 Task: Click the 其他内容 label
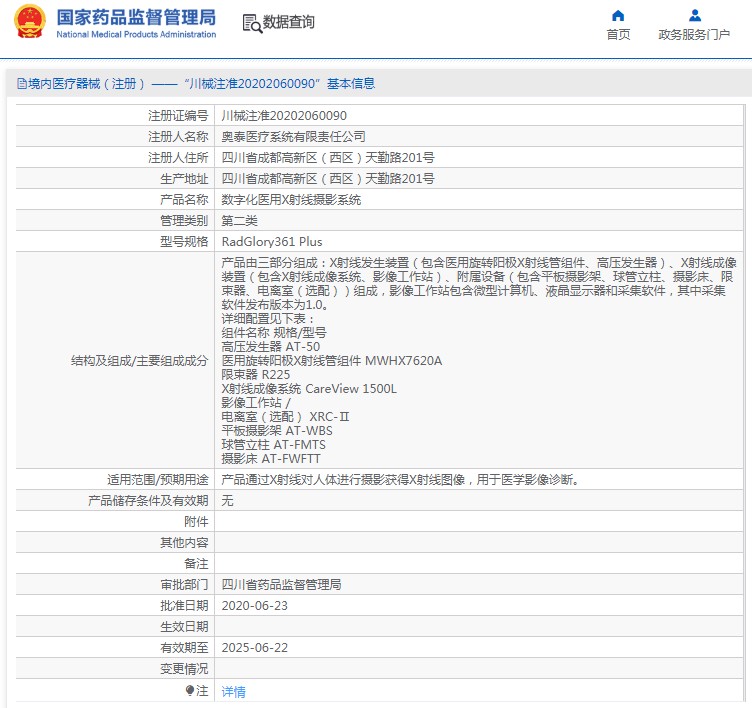(184, 543)
